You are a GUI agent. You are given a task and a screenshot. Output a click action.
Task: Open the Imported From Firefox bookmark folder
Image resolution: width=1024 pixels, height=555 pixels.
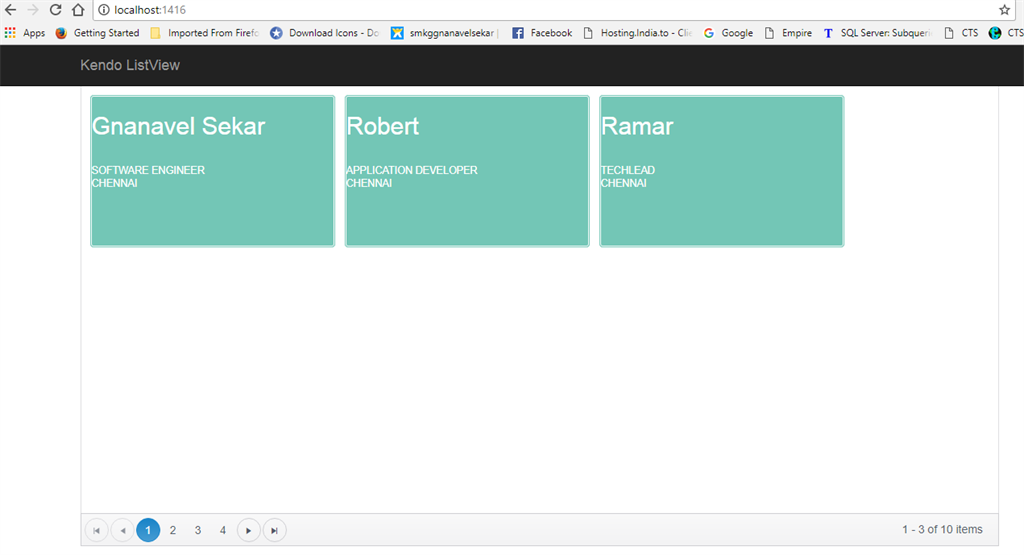[204, 33]
